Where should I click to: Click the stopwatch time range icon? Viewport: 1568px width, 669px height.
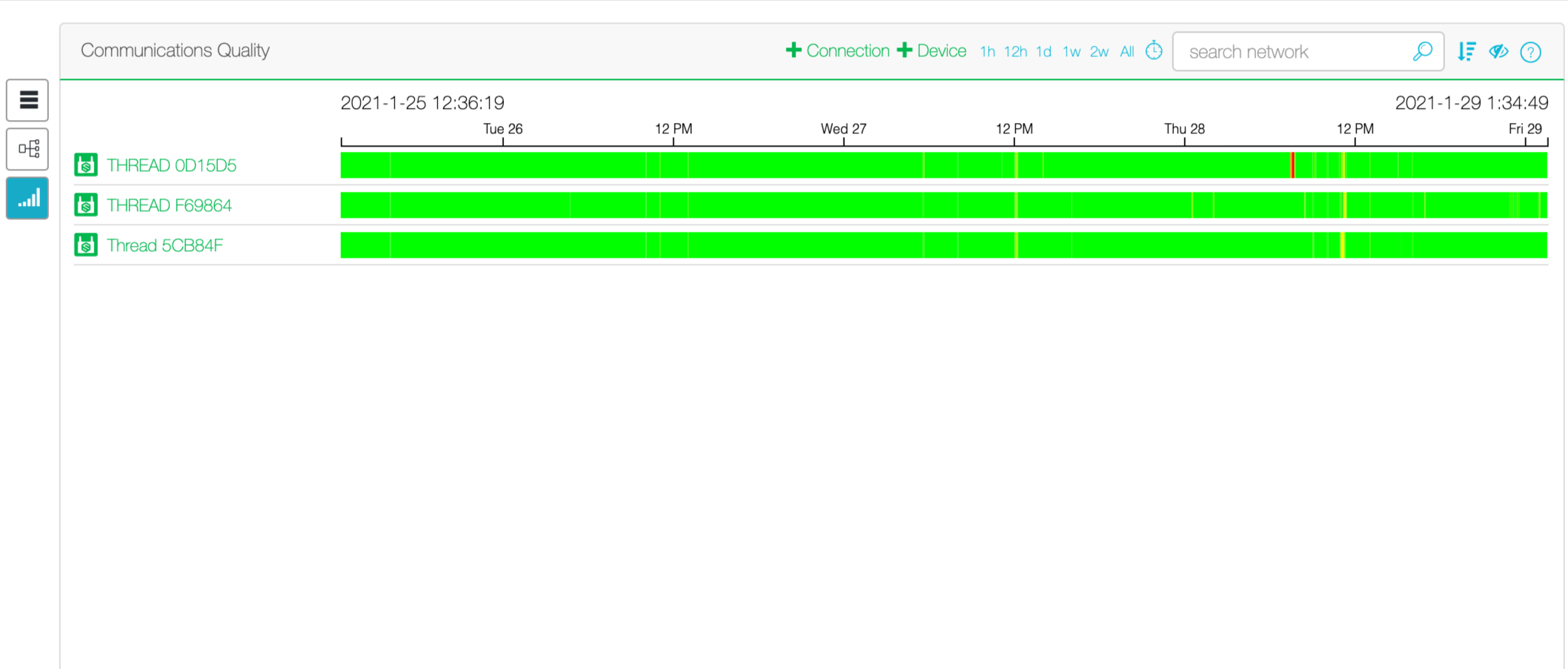[x=1154, y=50]
